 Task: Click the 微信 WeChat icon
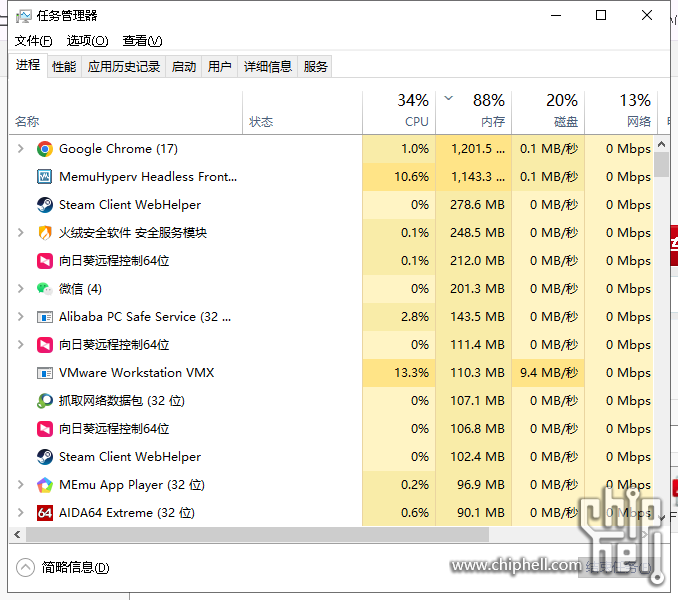click(x=45, y=289)
